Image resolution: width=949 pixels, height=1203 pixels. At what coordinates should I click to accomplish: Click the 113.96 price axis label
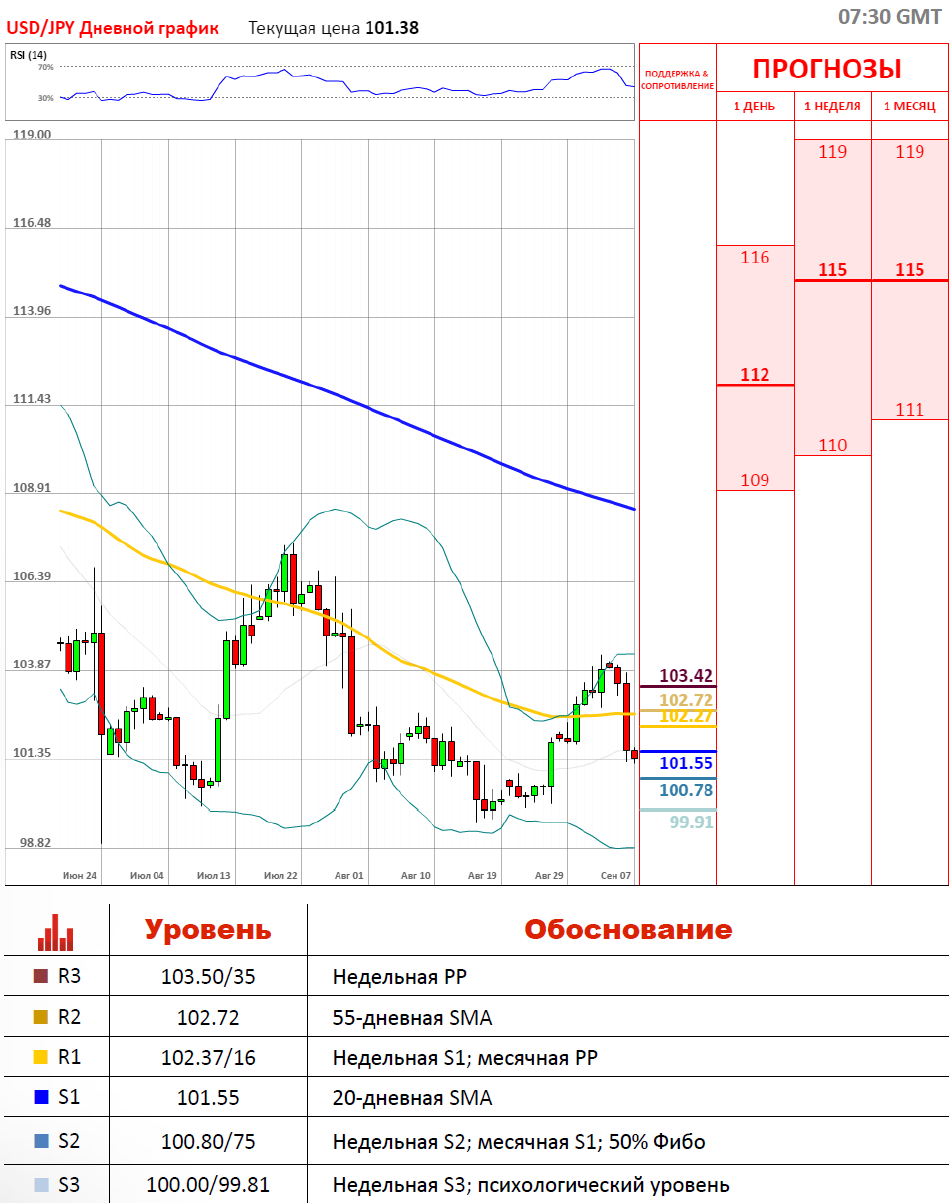click(31, 311)
